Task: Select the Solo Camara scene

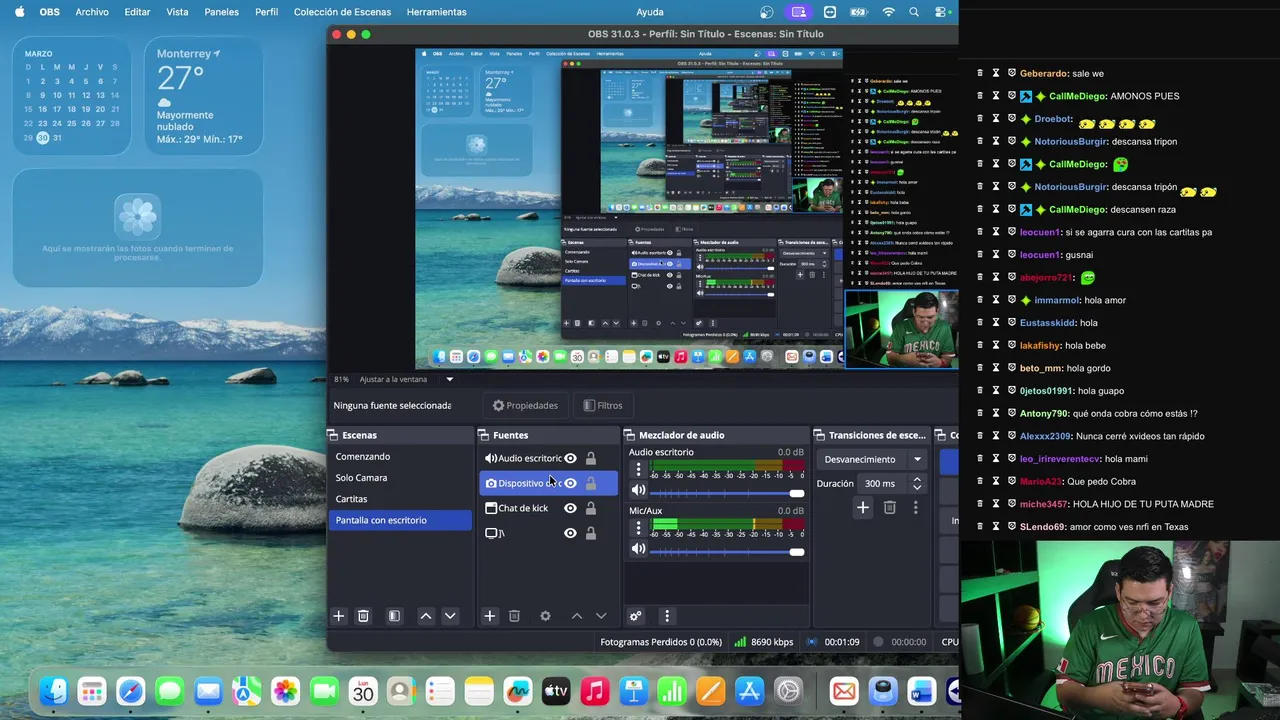Action: click(x=400, y=477)
